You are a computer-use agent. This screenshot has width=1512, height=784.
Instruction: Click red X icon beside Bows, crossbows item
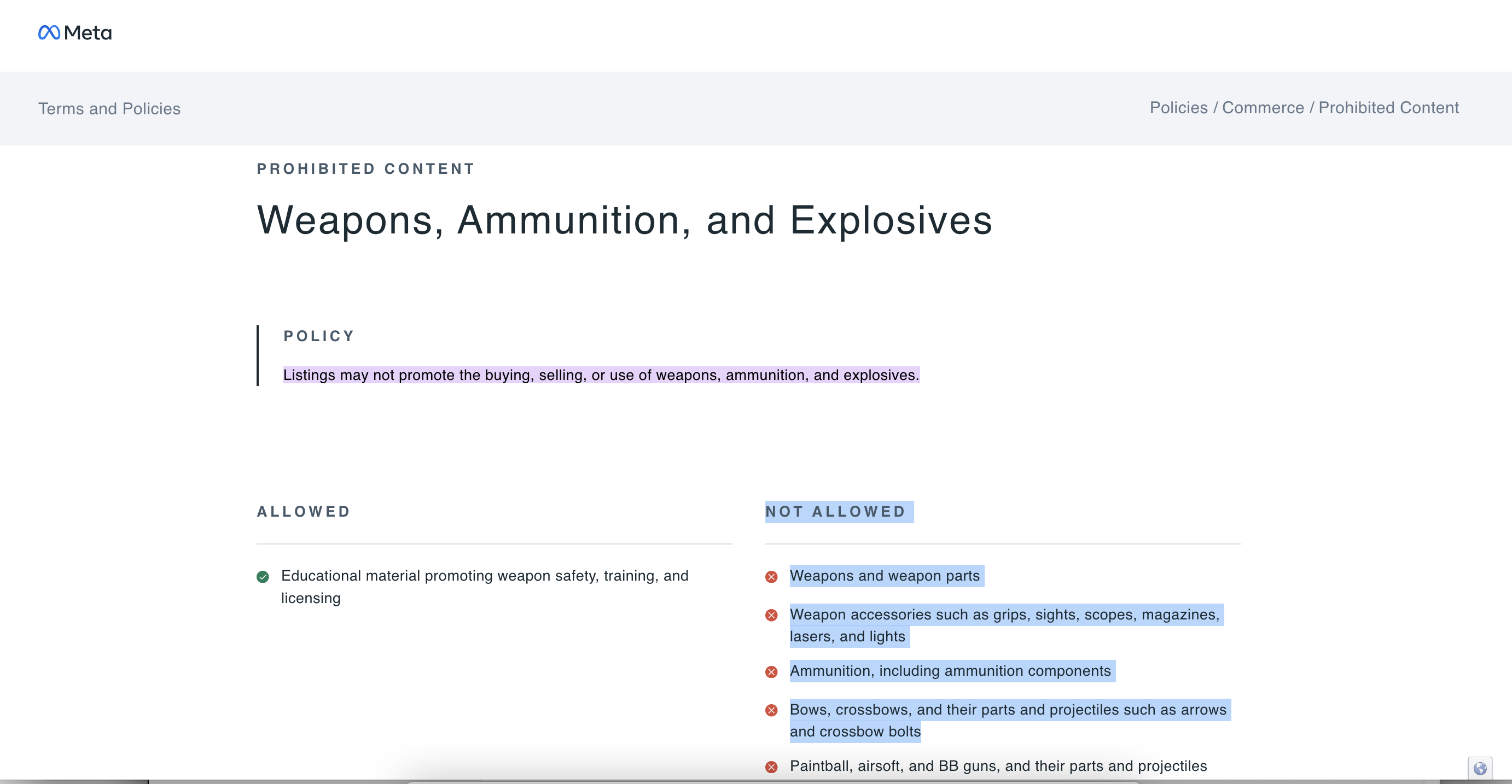click(x=771, y=710)
